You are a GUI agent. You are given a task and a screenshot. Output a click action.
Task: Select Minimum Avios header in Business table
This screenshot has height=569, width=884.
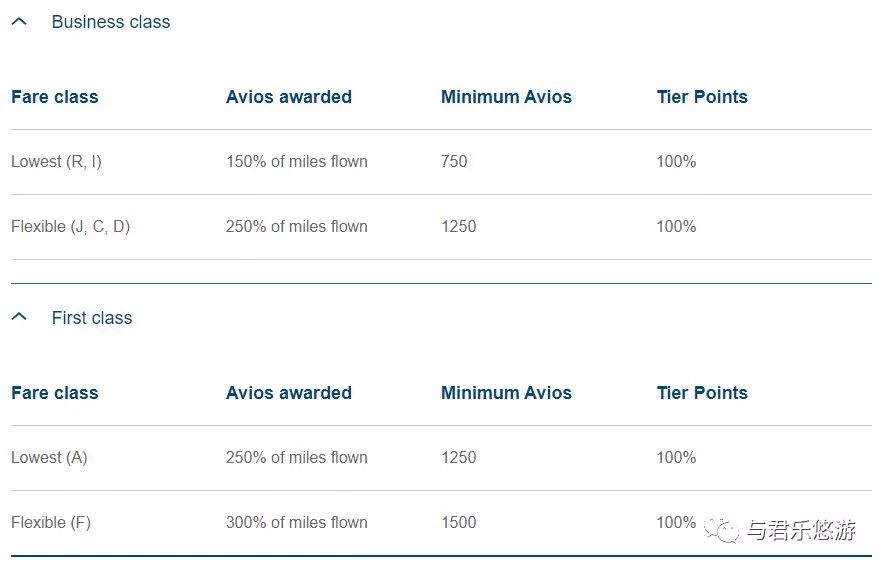pyautogui.click(x=506, y=97)
